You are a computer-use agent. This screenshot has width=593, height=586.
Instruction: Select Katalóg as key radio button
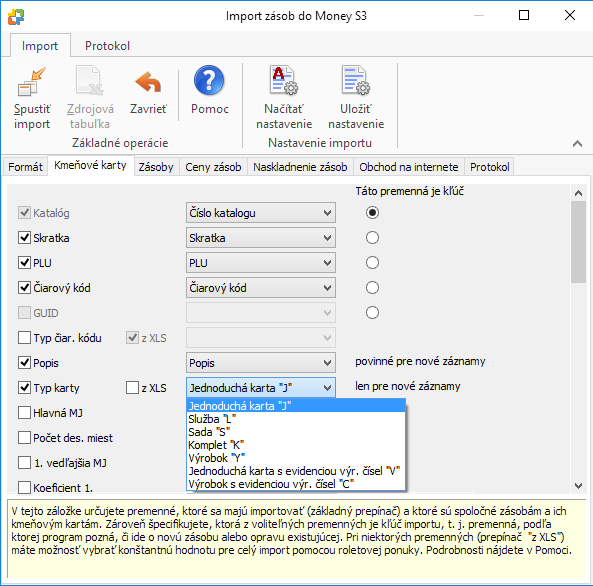pos(372,213)
